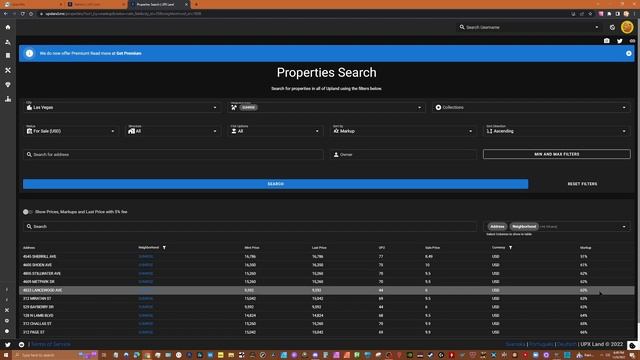Viewport: 640px width, 360px height.
Task: Sort by the Last Price column header
Action: pos(319,248)
